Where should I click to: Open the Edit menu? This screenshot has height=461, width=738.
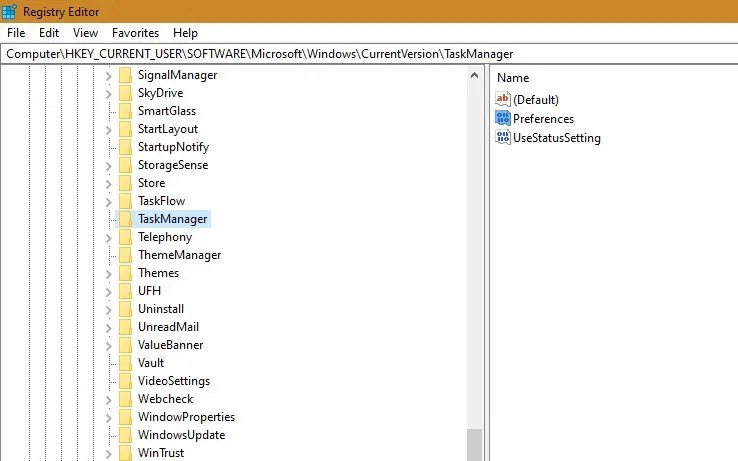[49, 33]
